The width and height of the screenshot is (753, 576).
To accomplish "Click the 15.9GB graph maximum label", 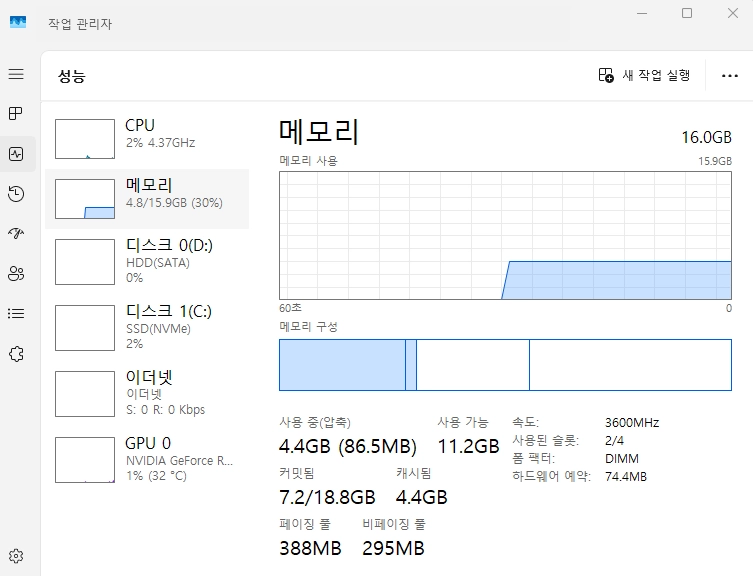I will 715,161.
